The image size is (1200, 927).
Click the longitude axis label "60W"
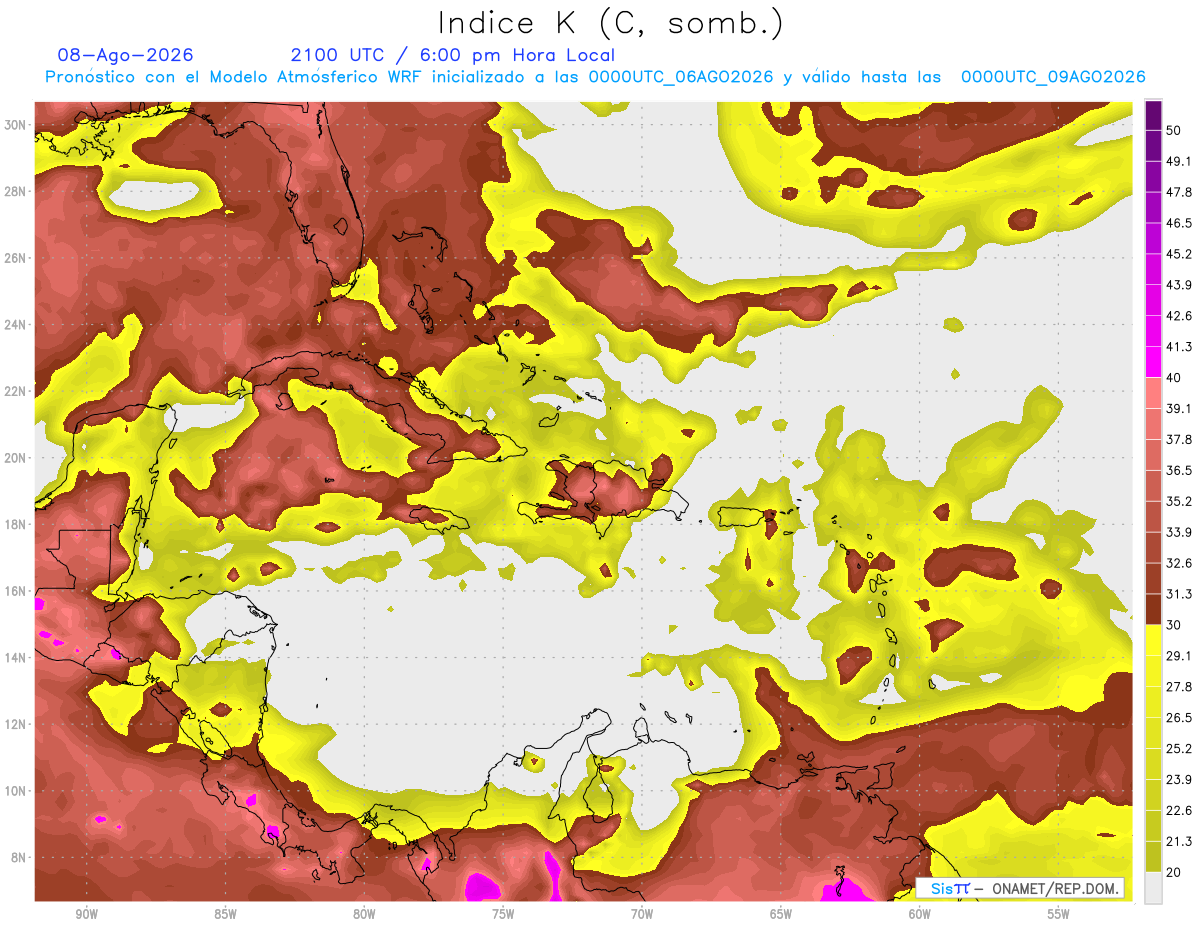click(x=920, y=914)
